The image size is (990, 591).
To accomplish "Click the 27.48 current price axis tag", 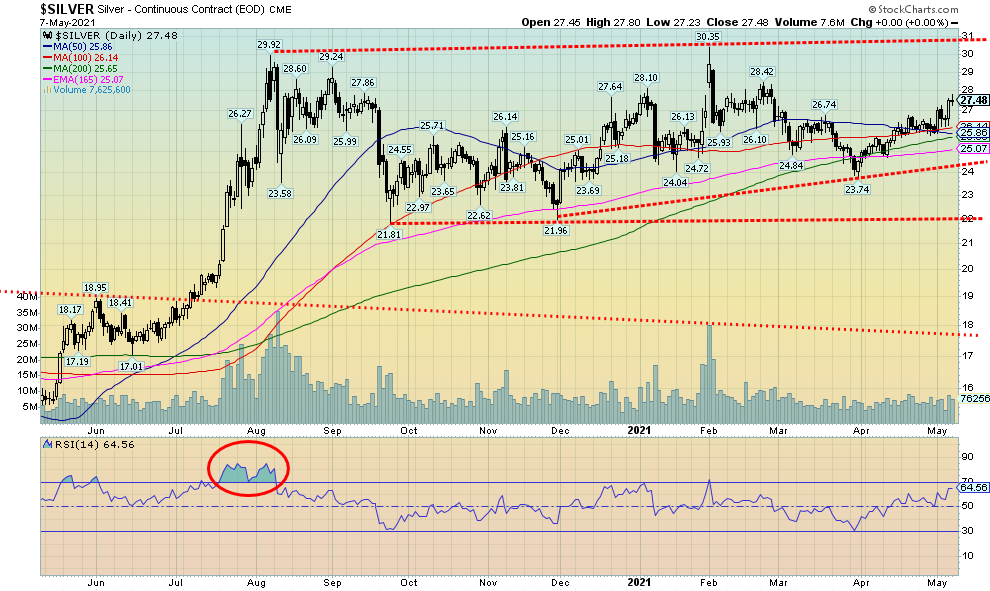I will tap(973, 101).
